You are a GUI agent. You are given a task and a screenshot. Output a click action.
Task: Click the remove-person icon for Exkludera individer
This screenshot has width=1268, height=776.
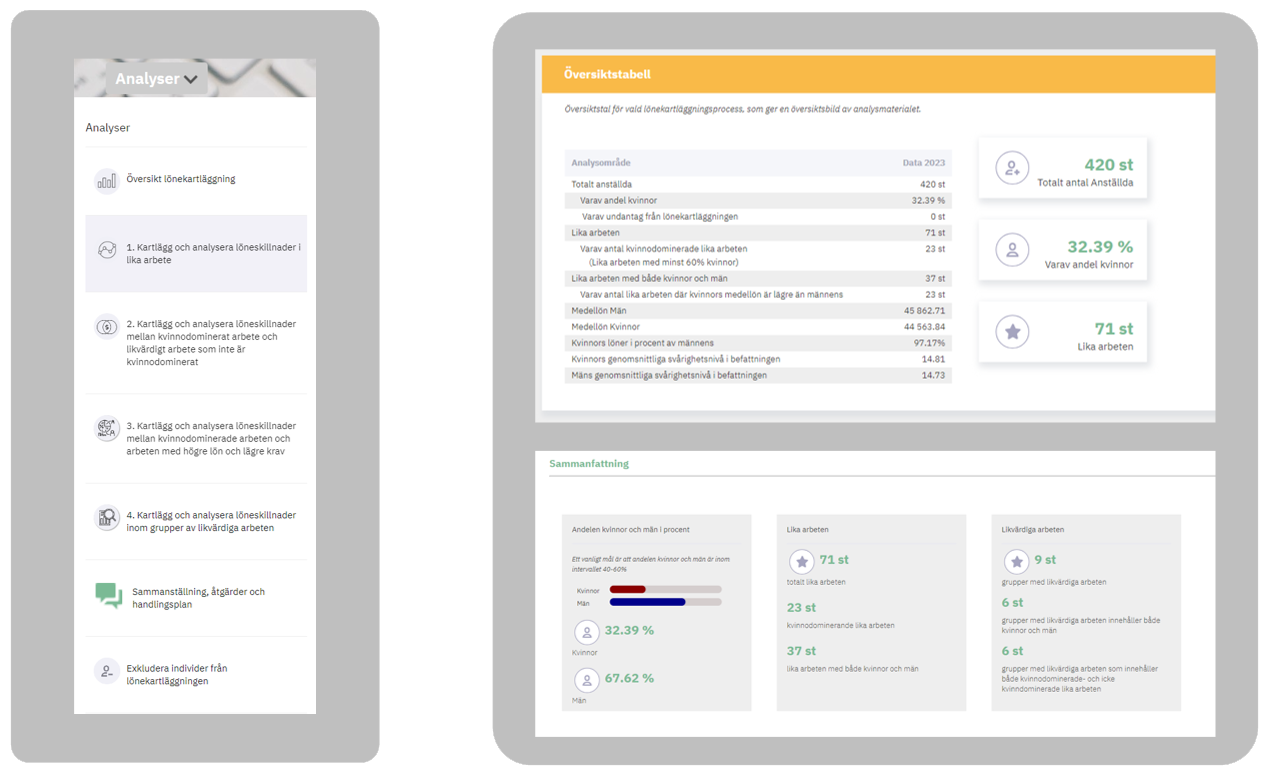click(x=106, y=671)
